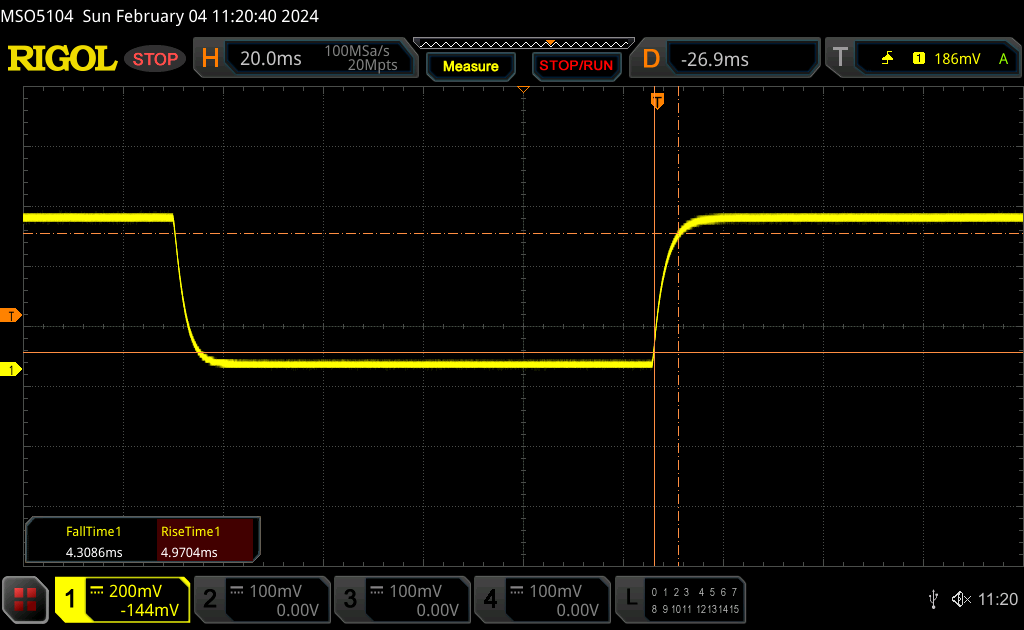
Task: Open the function navigation grid icon
Action: click(x=25, y=599)
